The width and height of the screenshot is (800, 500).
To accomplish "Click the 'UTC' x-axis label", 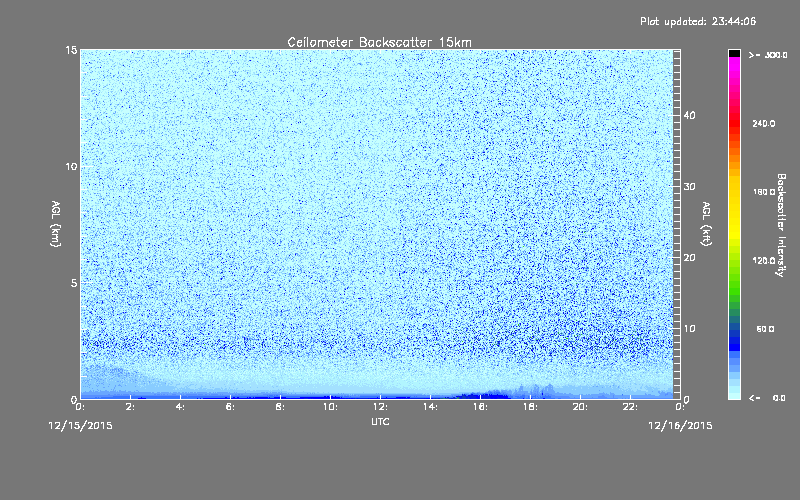I will (x=380, y=421).
